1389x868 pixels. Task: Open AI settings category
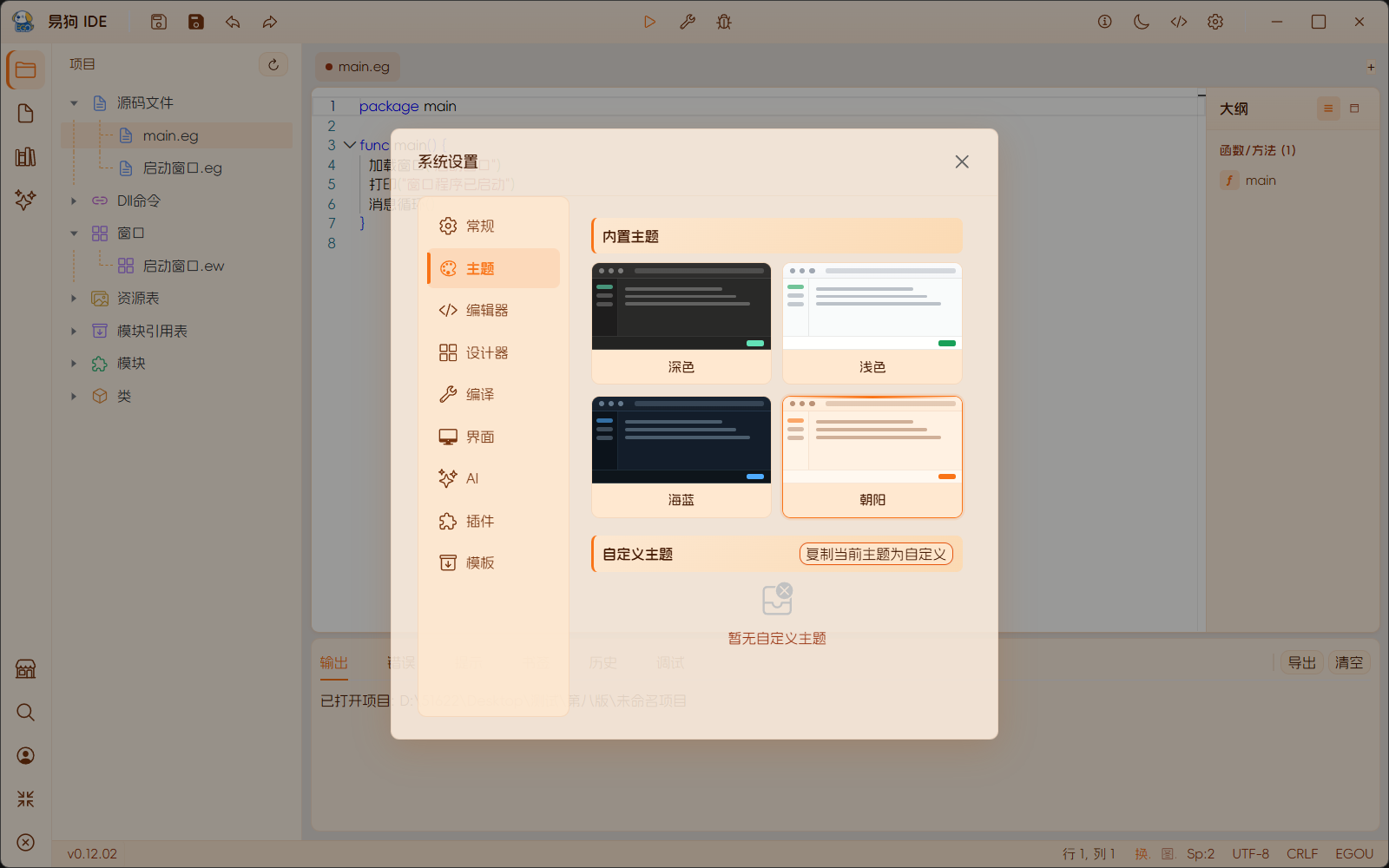493,478
